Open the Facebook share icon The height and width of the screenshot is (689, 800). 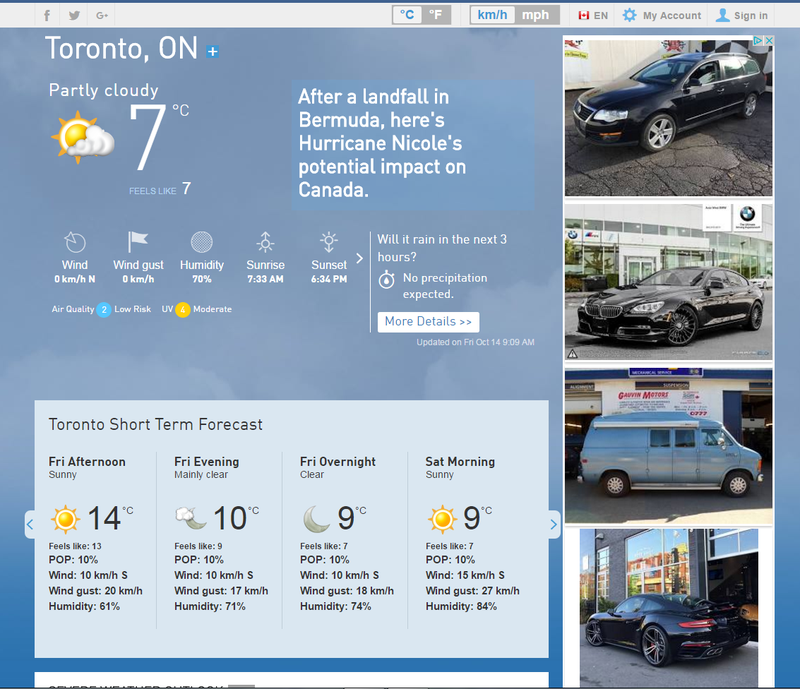(x=47, y=15)
